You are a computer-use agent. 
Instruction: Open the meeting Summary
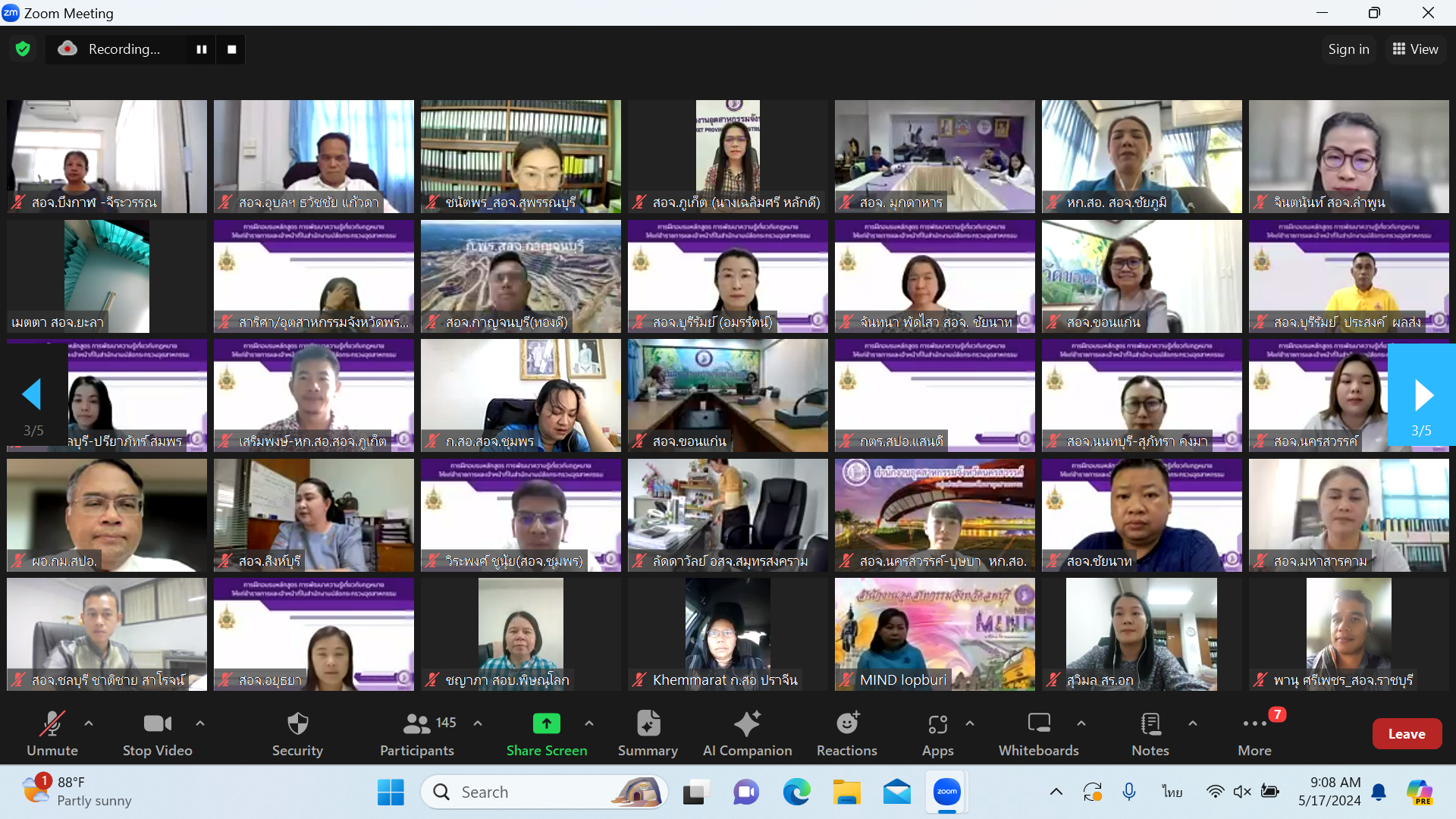point(648,733)
